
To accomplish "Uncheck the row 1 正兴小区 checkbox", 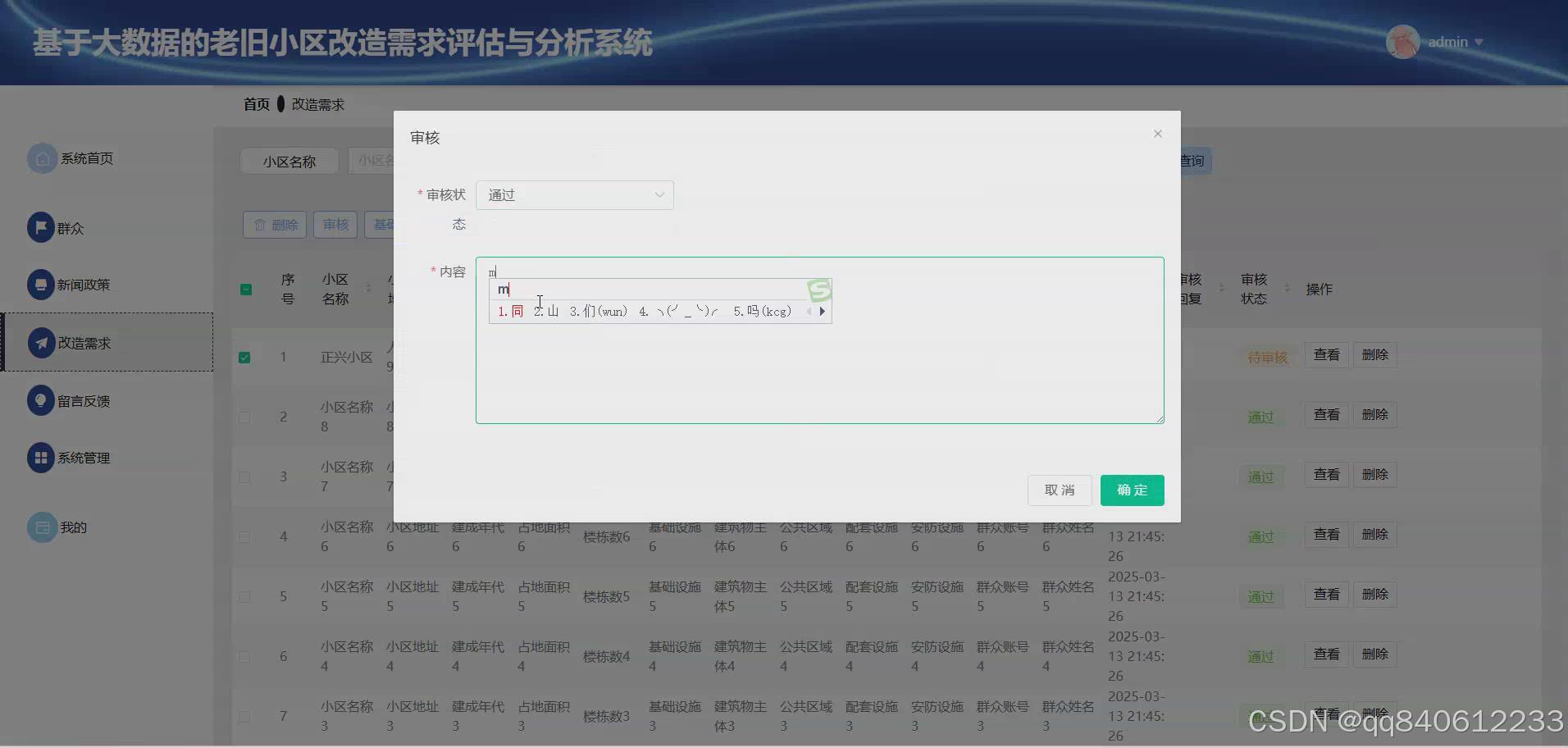I will (244, 358).
